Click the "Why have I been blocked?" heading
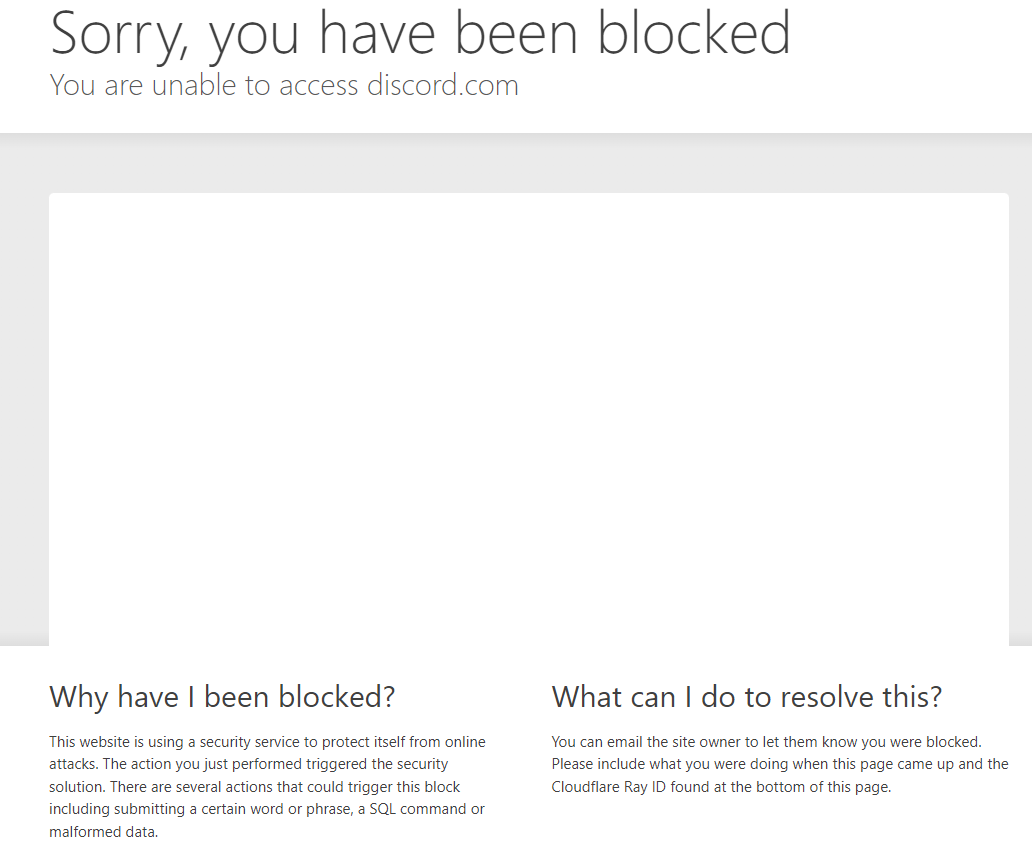Viewport: 1032px width, 852px height. pyautogui.click(x=222, y=697)
